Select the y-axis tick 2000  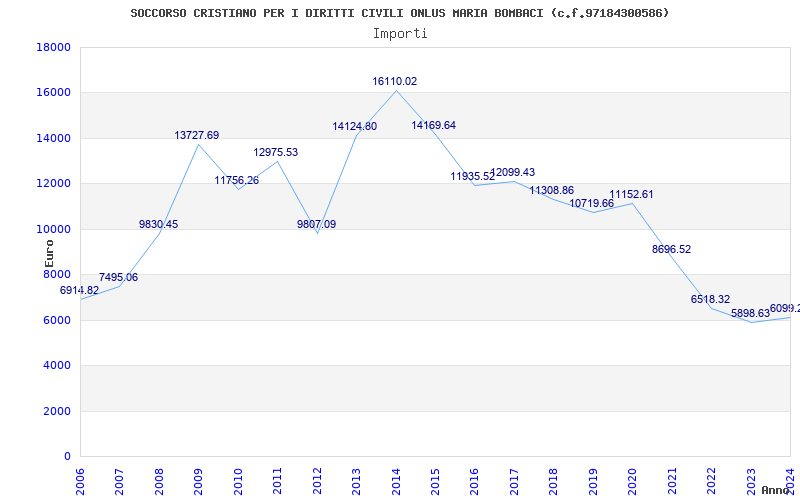(x=57, y=411)
